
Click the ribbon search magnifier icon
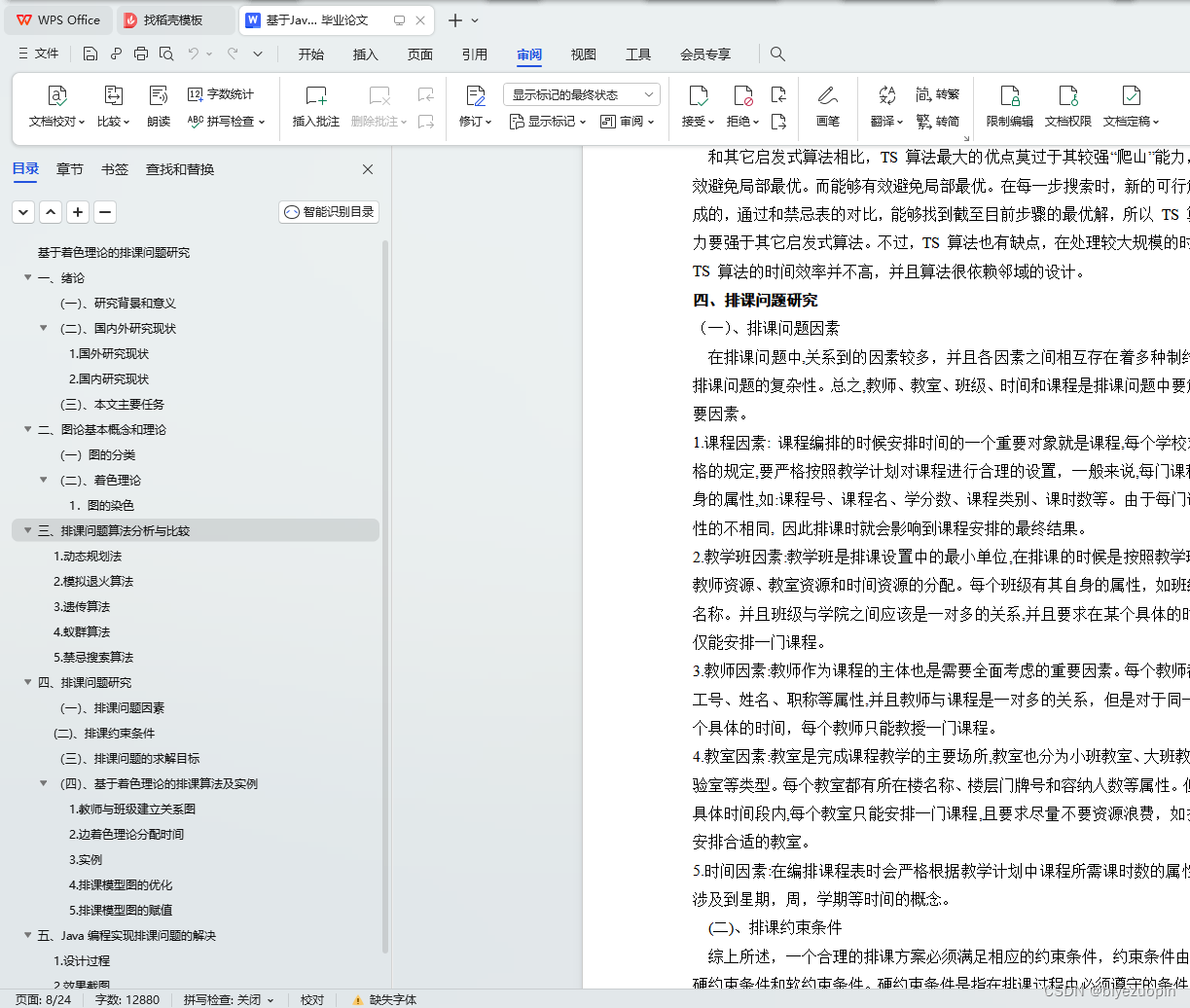click(777, 54)
